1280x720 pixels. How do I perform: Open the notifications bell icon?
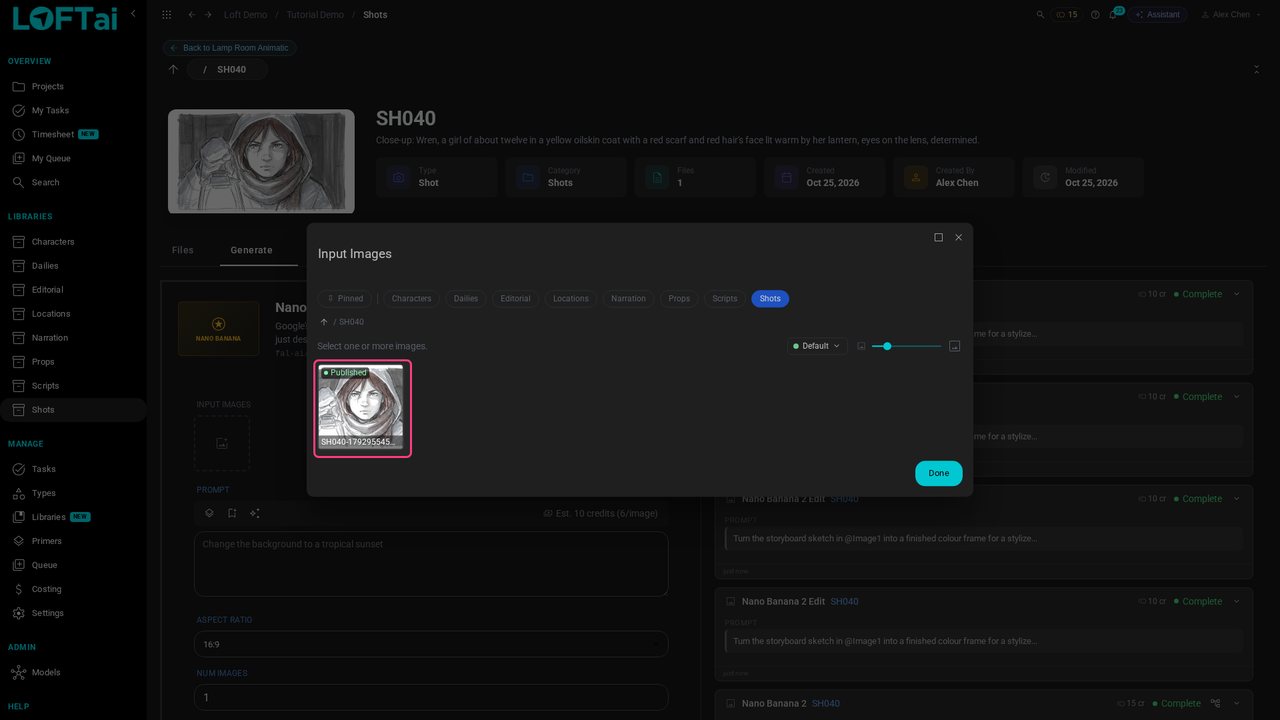click(1113, 15)
